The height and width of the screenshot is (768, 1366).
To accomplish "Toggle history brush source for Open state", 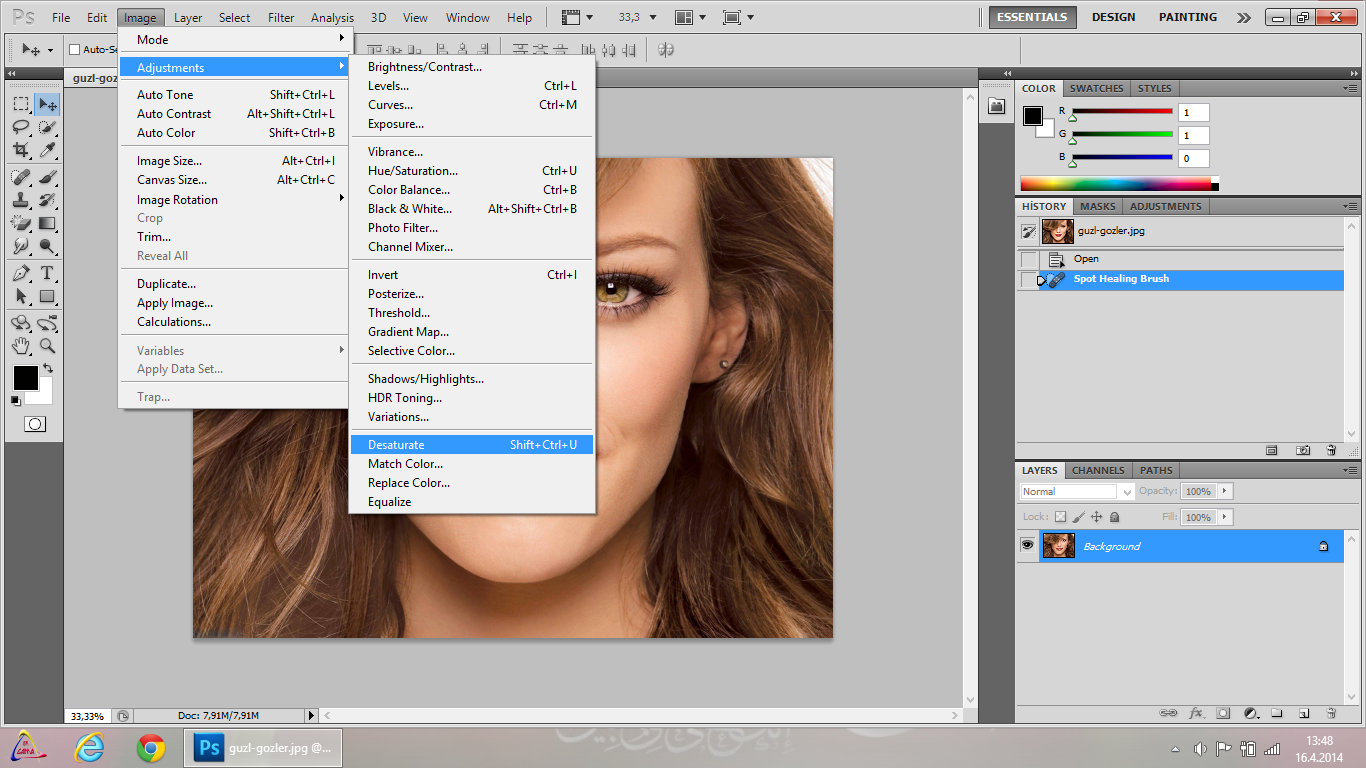I will pyautogui.click(x=1028, y=259).
